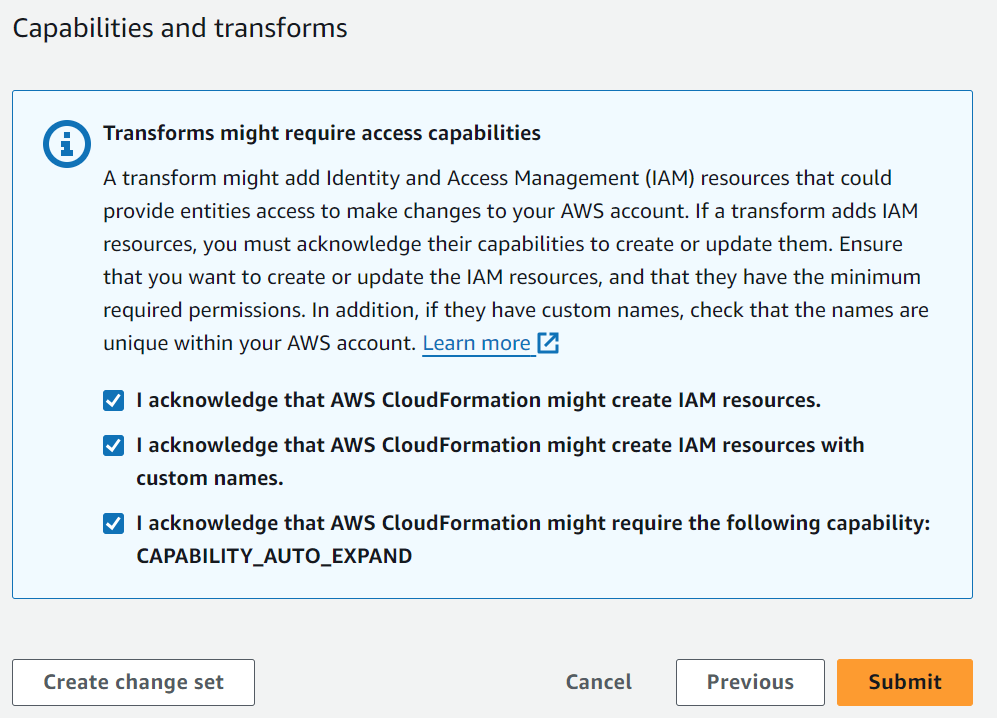Click the Create change set button
Image resolution: width=997 pixels, height=718 pixels.
coord(133,683)
